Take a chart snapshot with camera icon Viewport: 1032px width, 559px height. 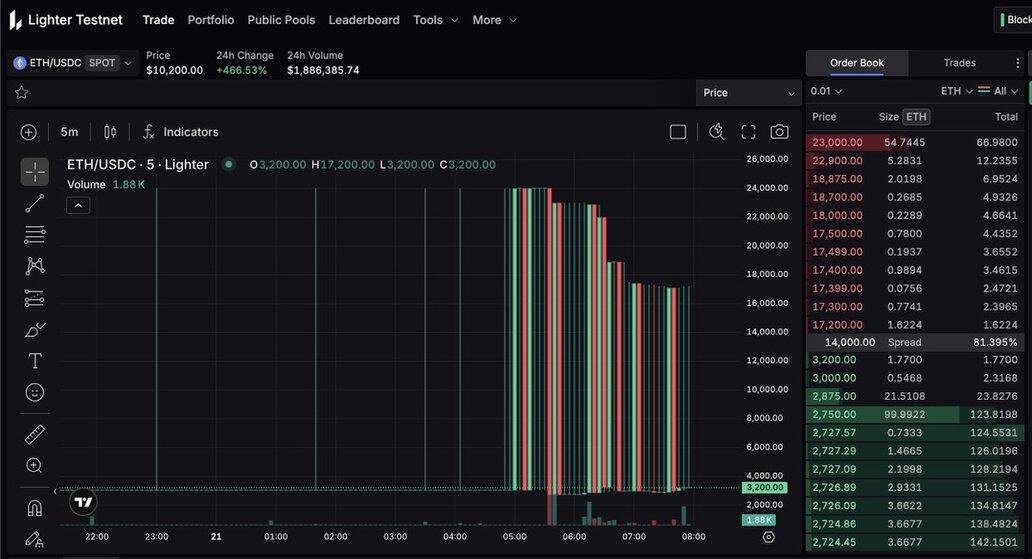(779, 132)
